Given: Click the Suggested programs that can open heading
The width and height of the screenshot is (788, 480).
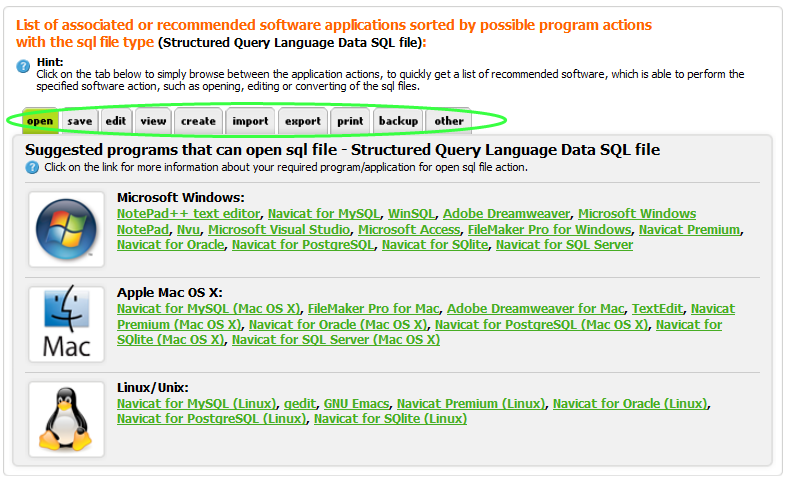Looking at the screenshot, I should click(x=342, y=150).
